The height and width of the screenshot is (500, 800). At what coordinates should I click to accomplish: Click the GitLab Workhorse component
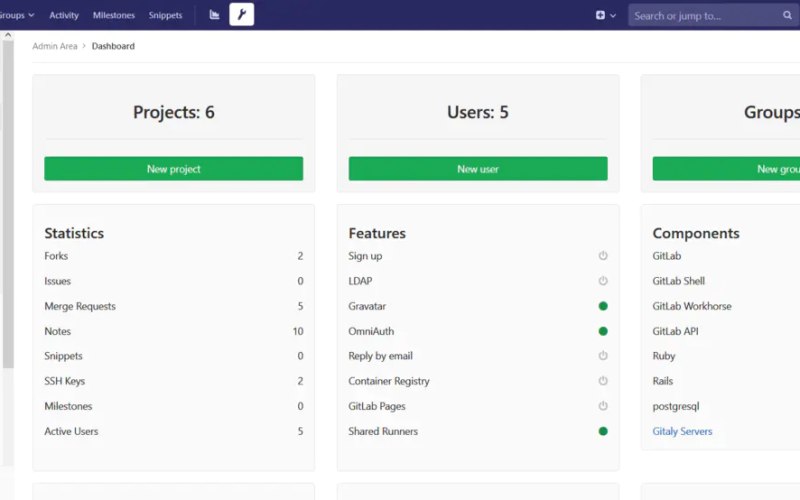692,306
